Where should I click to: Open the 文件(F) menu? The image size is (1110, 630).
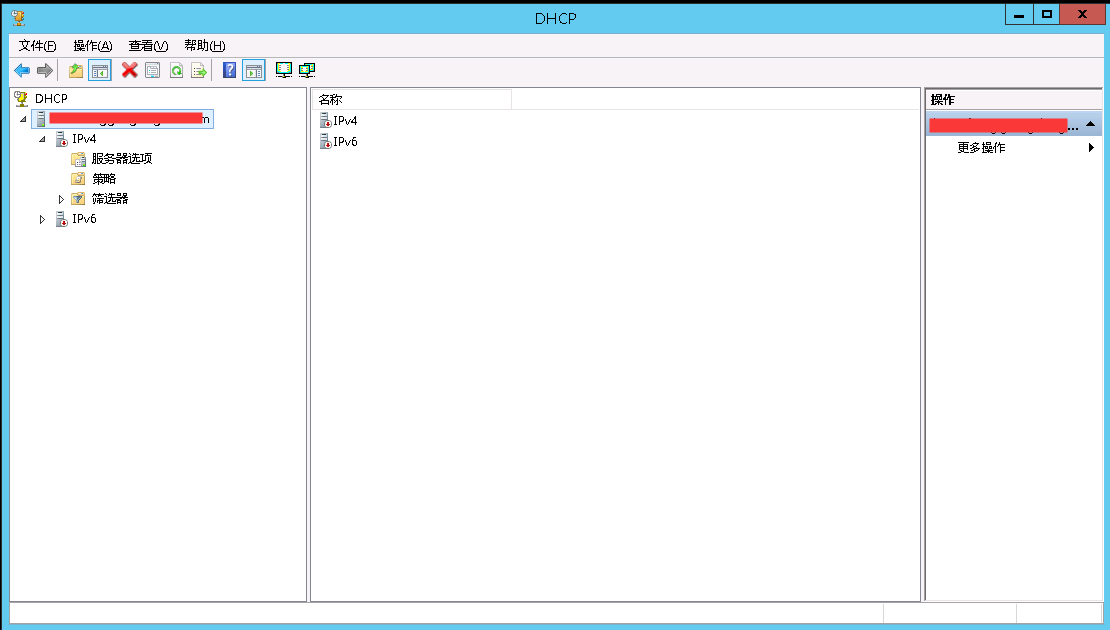coord(38,45)
